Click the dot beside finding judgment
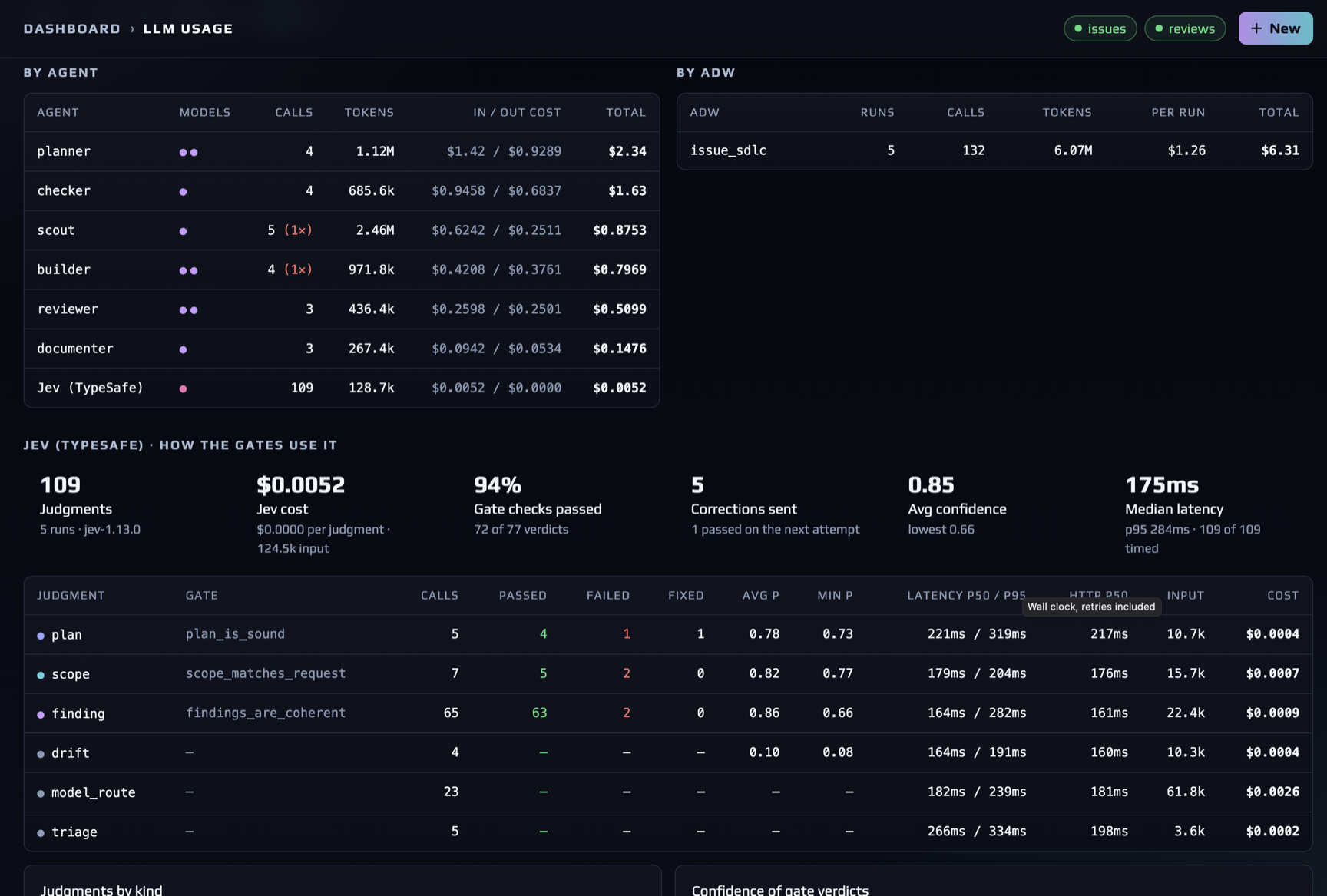Image resolution: width=1327 pixels, height=896 pixels. (41, 714)
